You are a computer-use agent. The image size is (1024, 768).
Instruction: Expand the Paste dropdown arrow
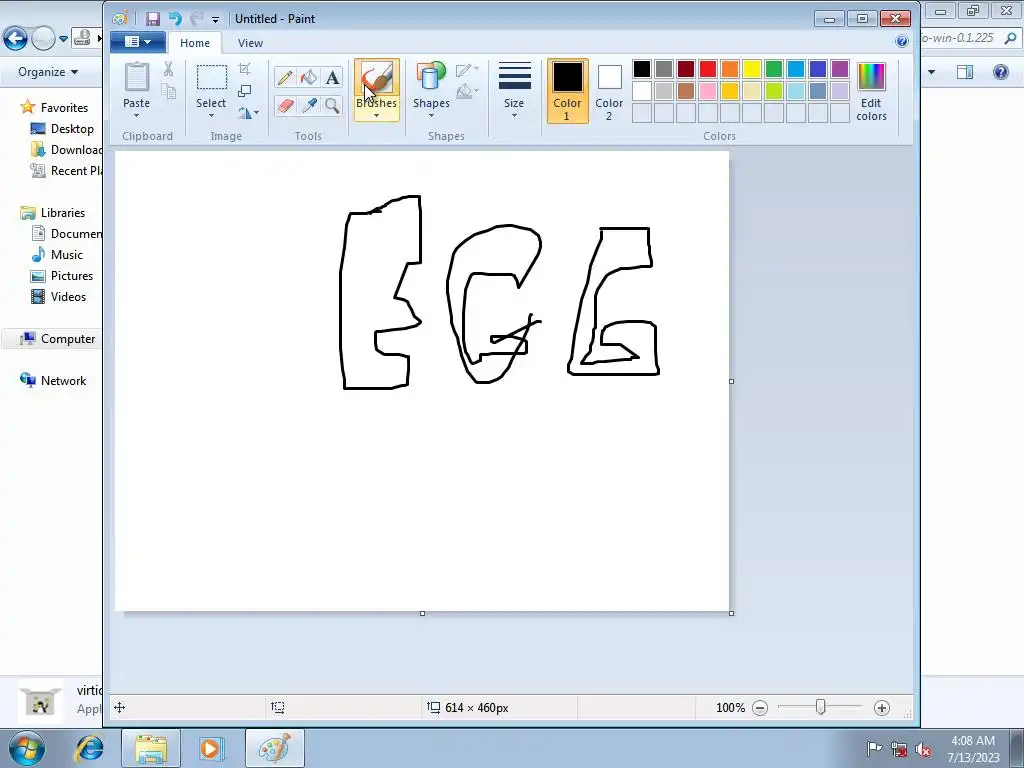pyautogui.click(x=136, y=116)
